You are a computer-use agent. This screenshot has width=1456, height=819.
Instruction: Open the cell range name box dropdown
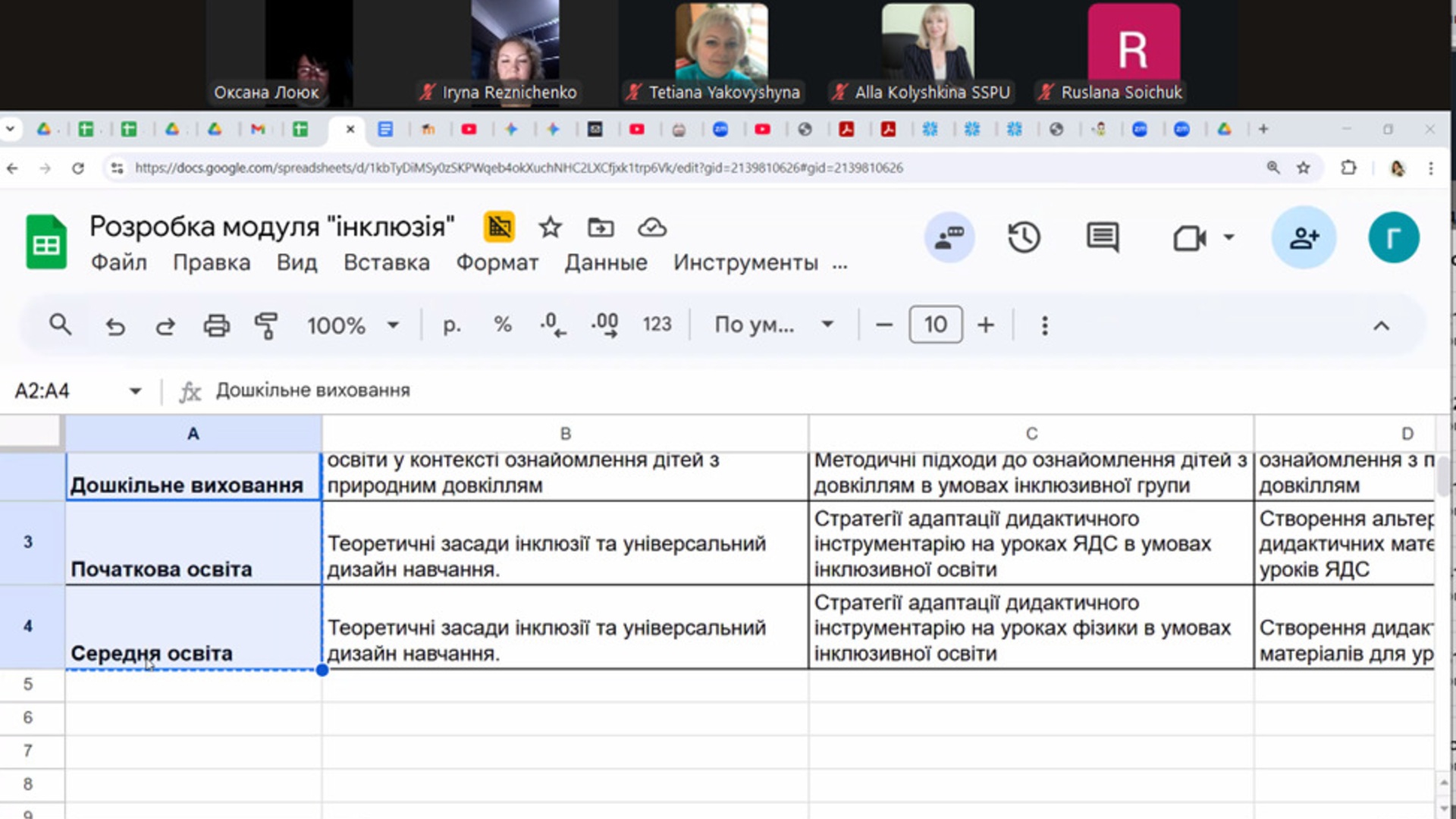[x=135, y=391]
